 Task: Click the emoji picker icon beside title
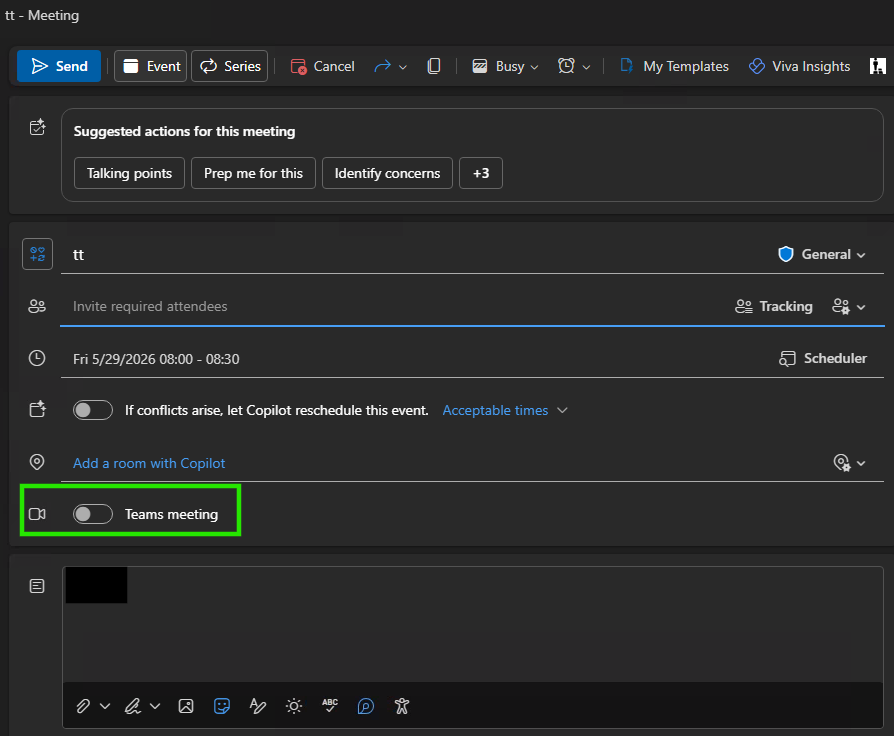(x=38, y=254)
